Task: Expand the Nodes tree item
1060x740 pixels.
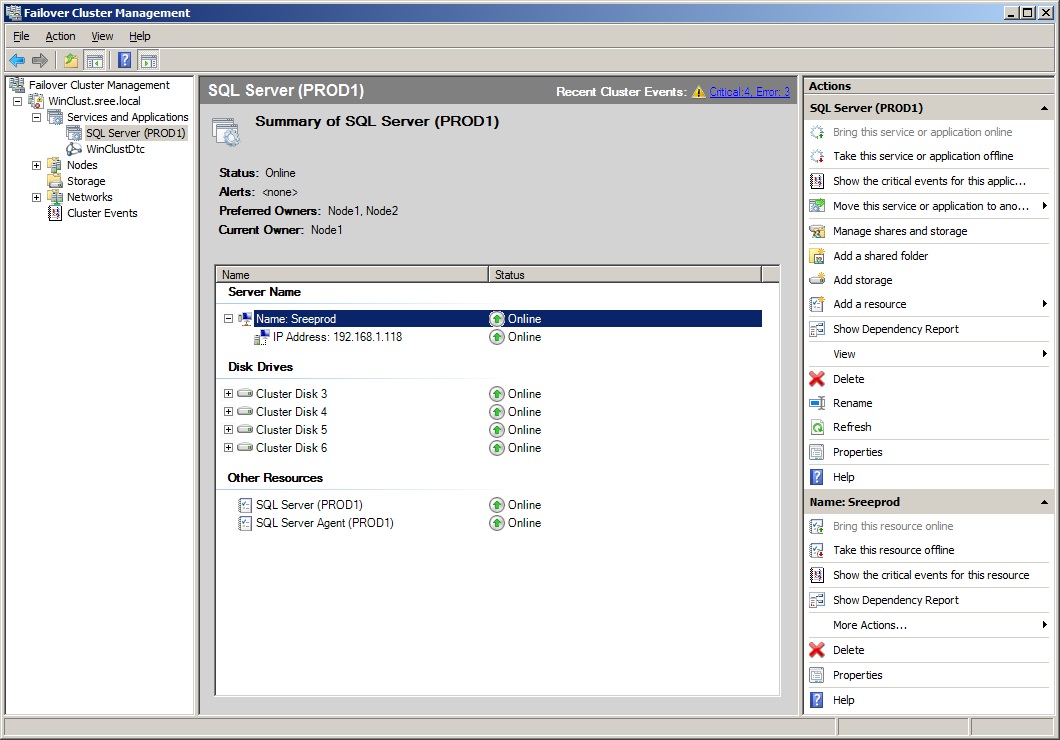Action: pyautogui.click(x=37, y=165)
